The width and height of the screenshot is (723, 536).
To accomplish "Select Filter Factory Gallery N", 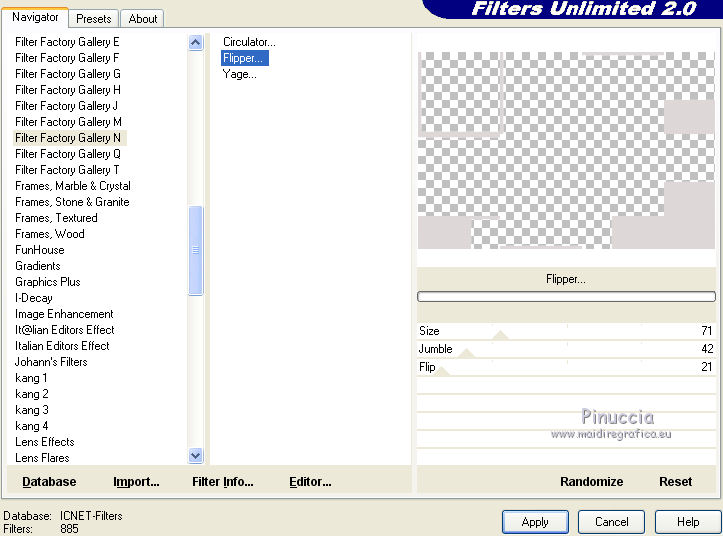I will (68, 138).
